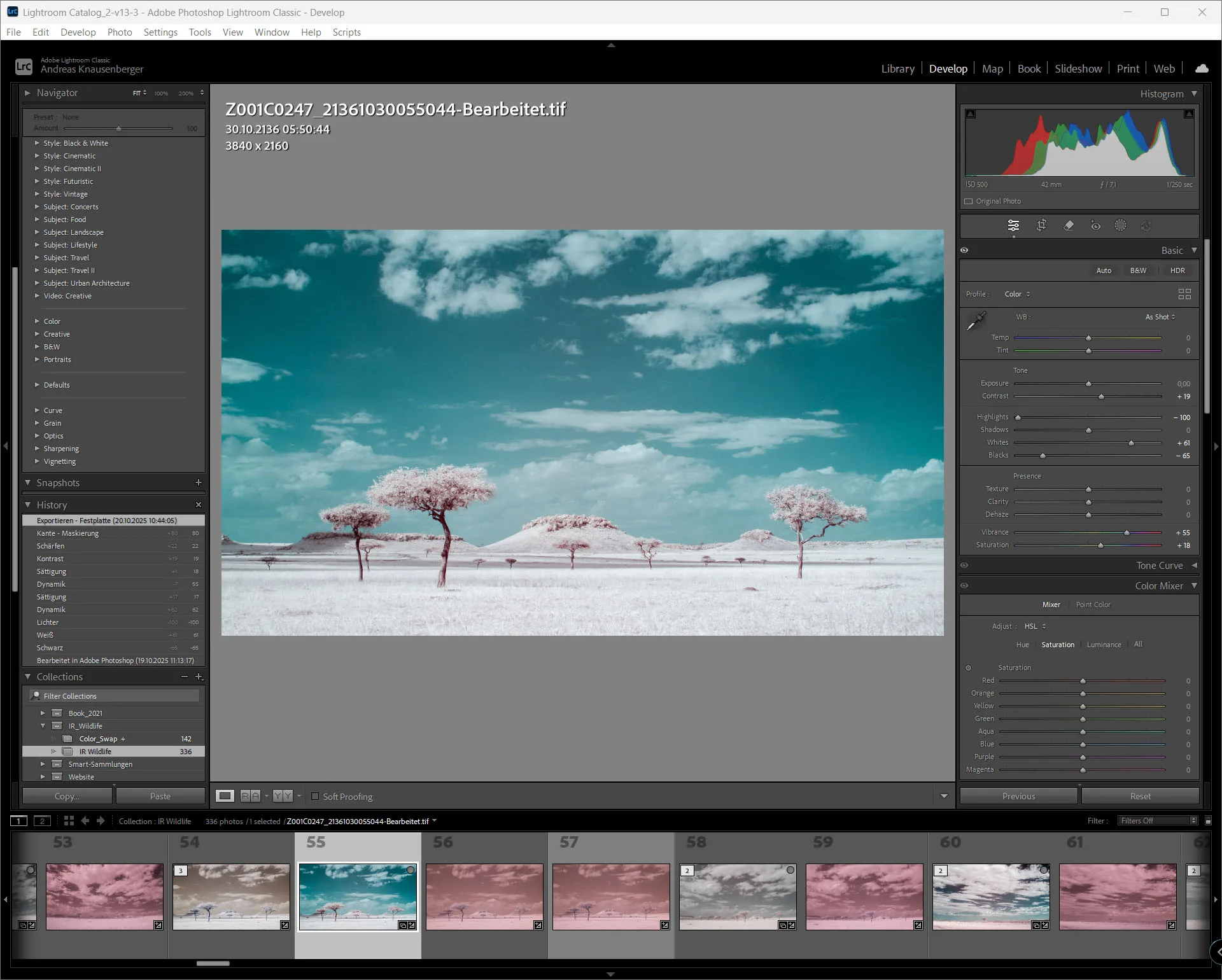1222x980 pixels.
Task: Click the Vibrance slider handle
Action: (1127, 533)
